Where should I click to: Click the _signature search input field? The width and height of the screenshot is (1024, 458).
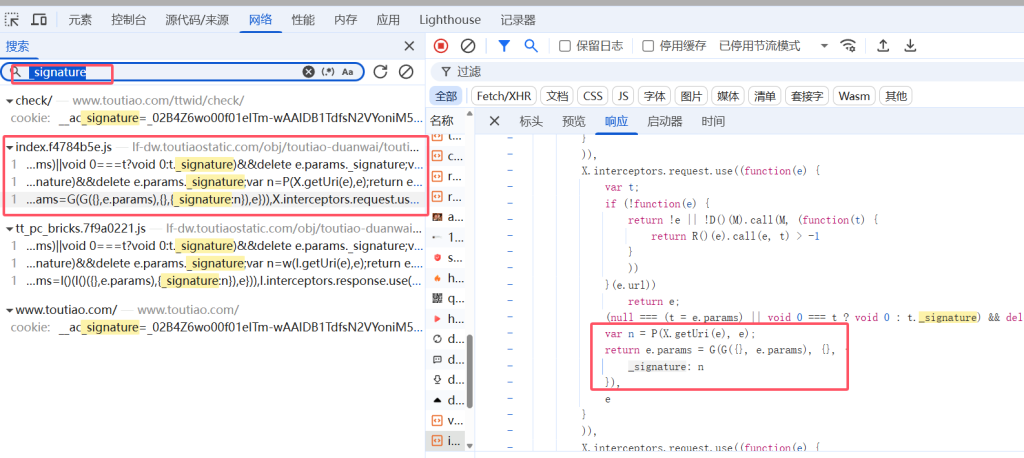click(160, 72)
